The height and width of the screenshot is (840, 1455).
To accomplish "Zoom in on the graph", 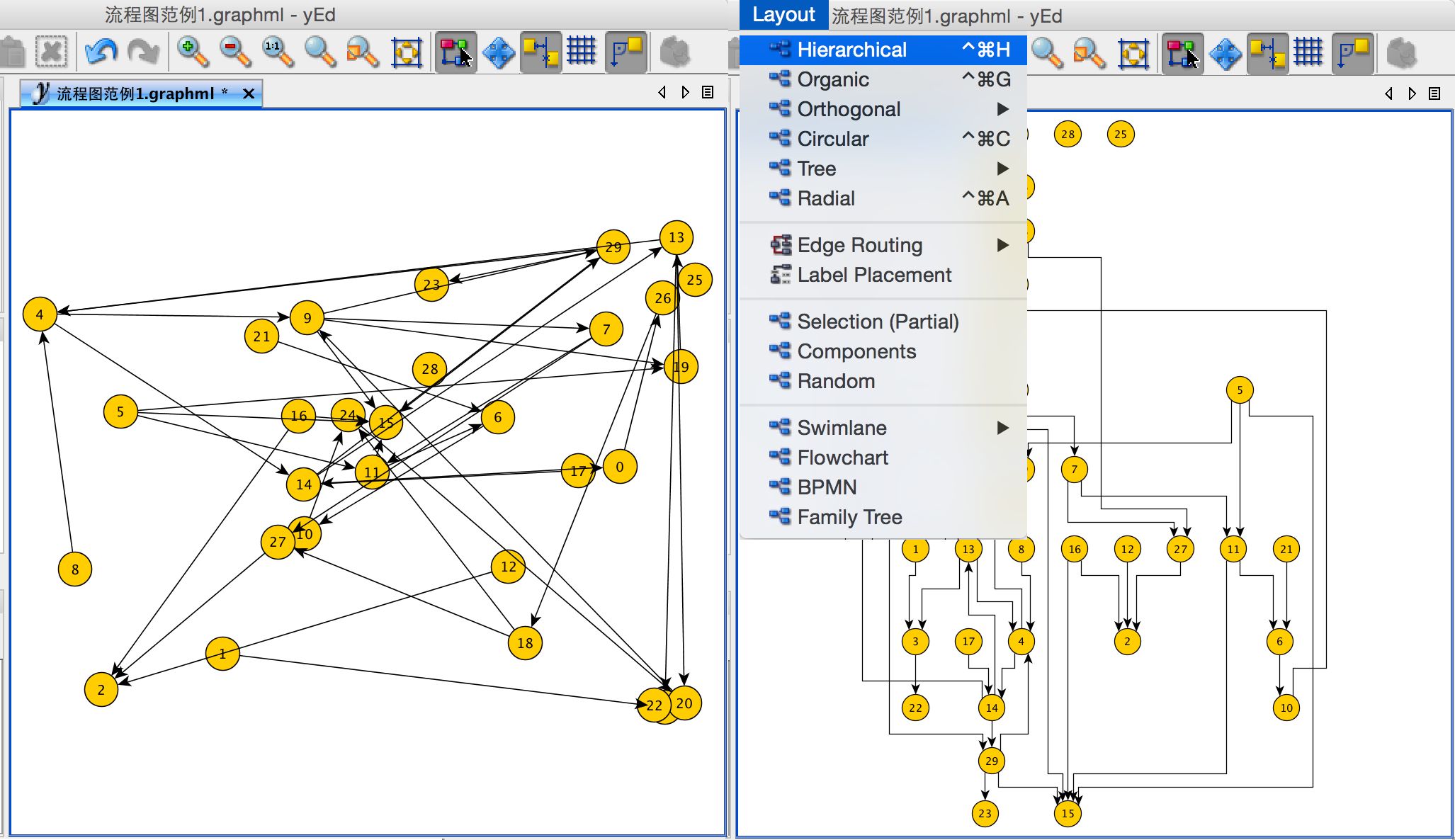I will point(193,50).
